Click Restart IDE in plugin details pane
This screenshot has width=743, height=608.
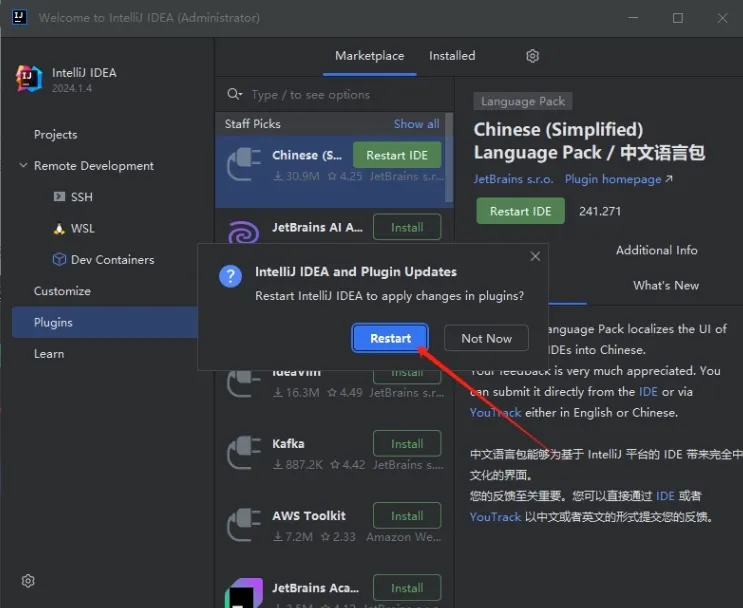click(x=520, y=211)
